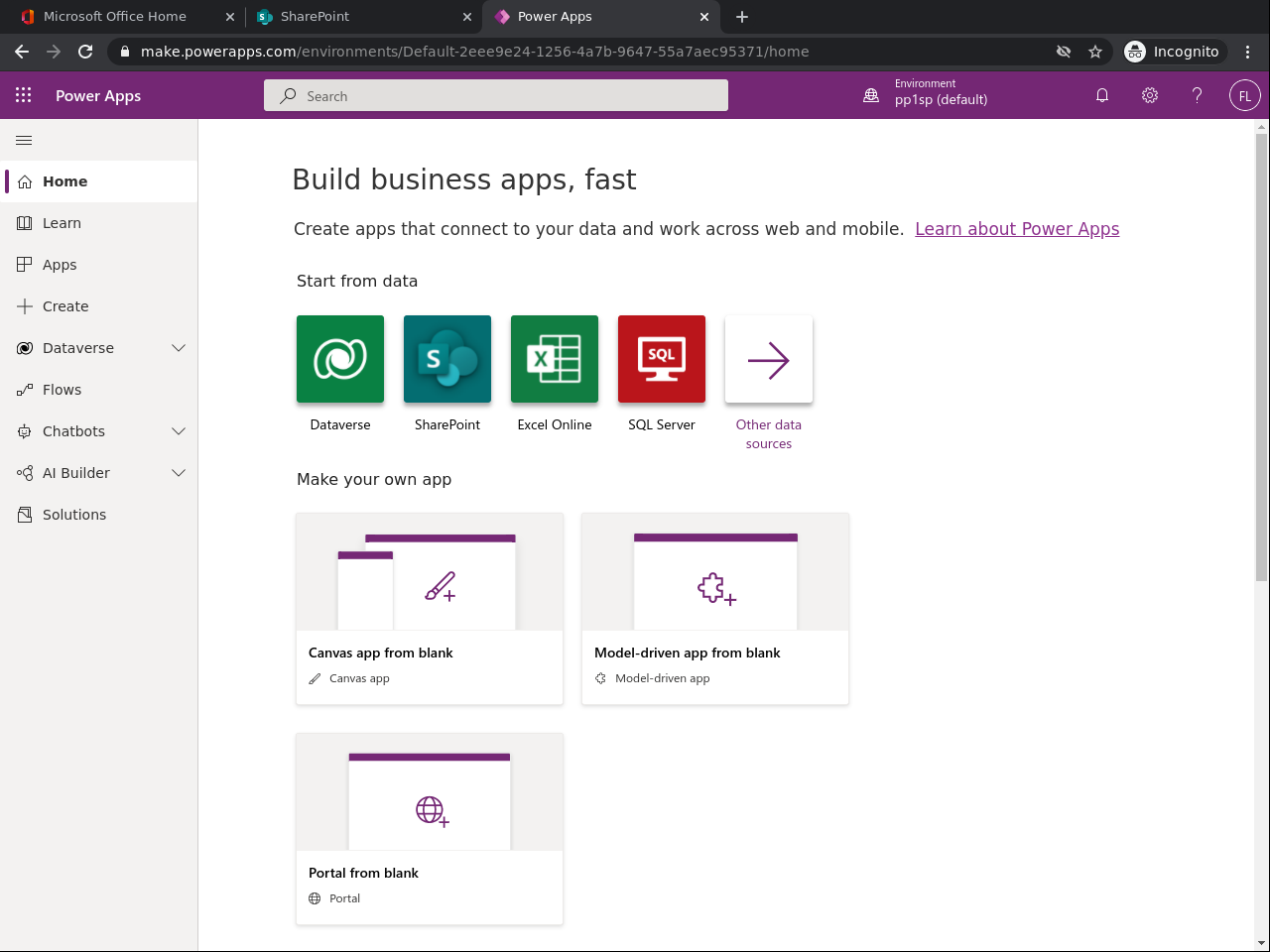Expand the Dataverse navigation section
Image resolution: width=1270 pixels, height=952 pixels.
[x=179, y=348]
